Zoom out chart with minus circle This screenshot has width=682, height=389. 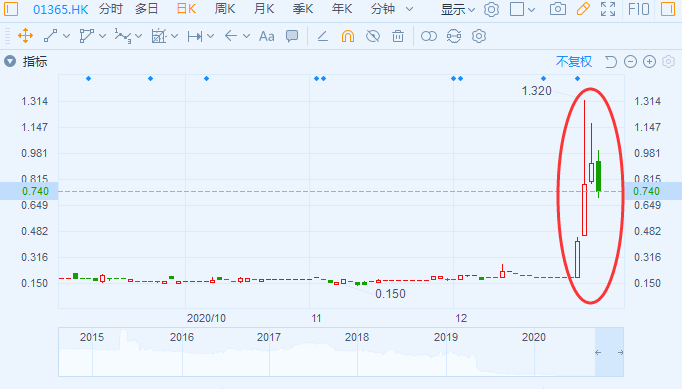630,62
